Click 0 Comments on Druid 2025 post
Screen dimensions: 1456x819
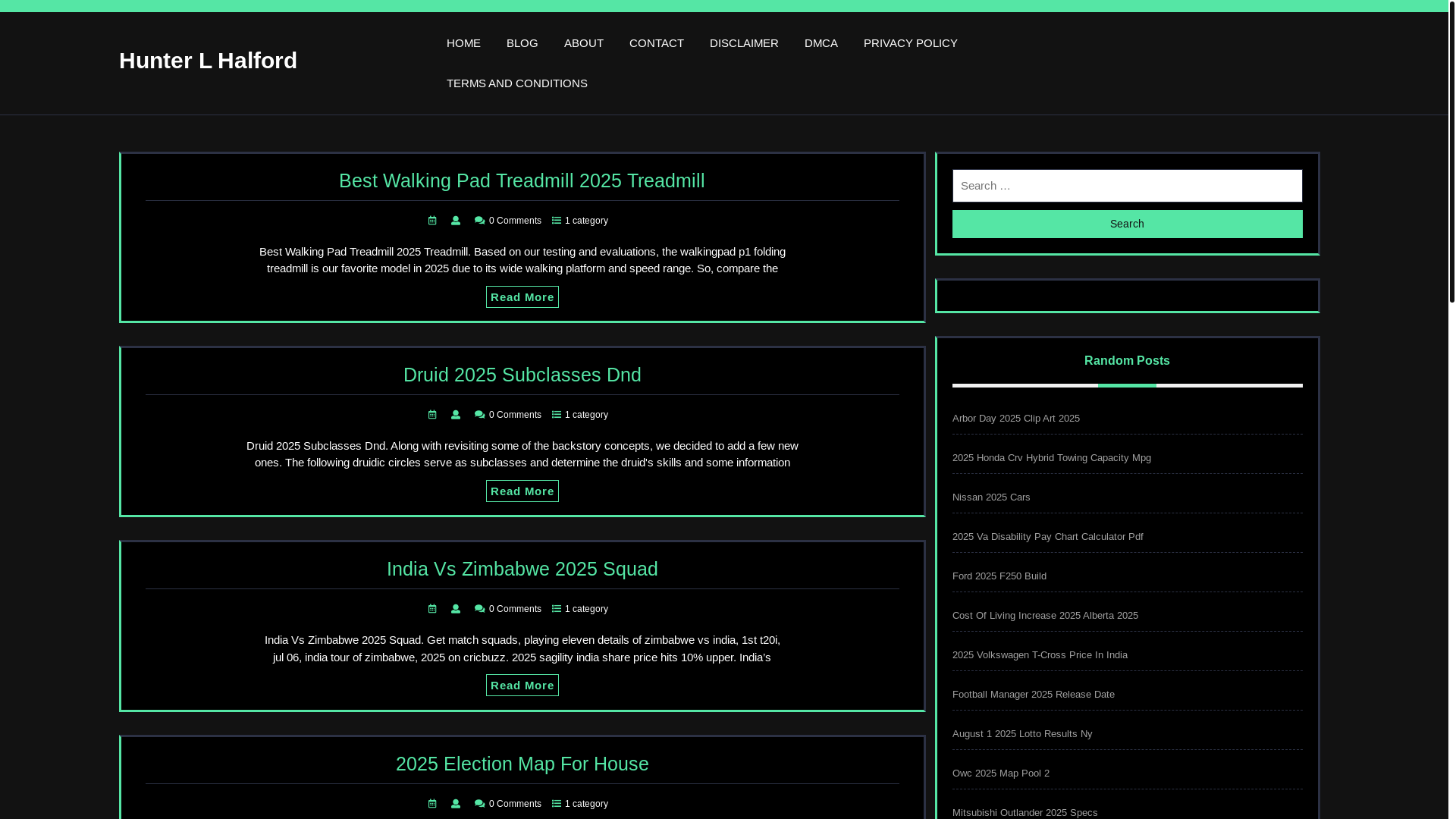(515, 415)
